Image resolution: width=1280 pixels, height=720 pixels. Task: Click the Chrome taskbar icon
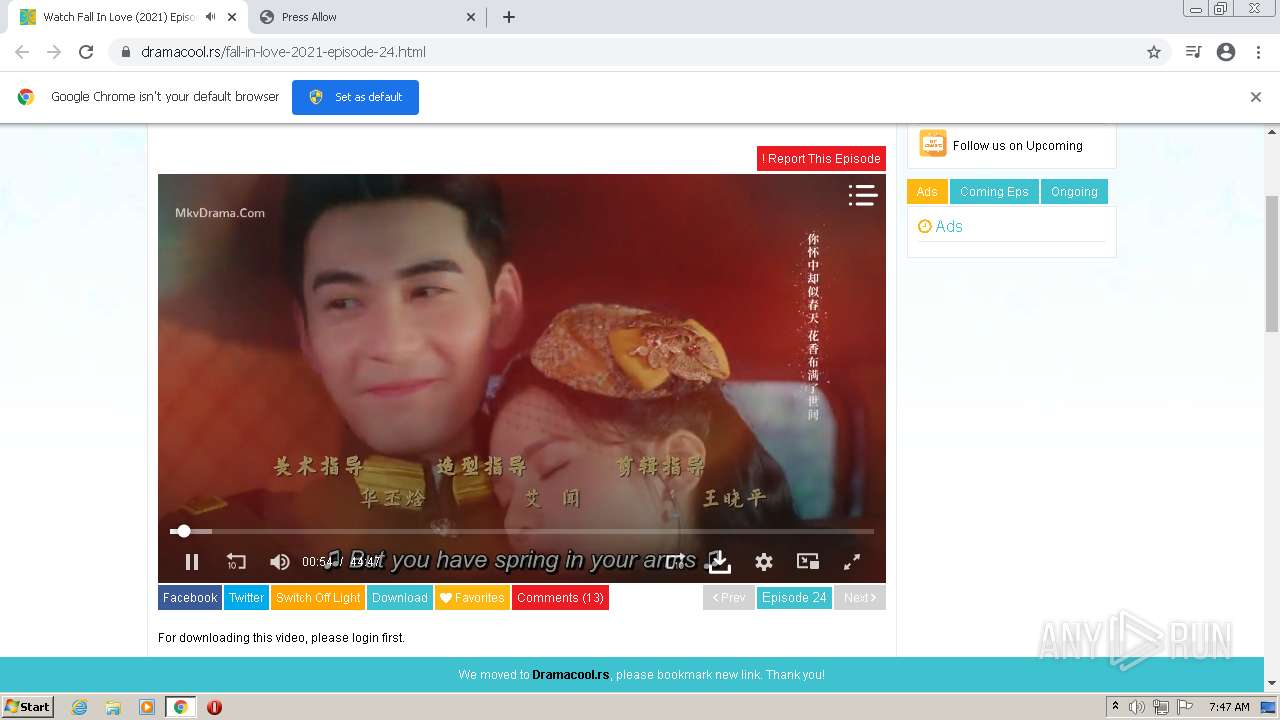(x=180, y=707)
